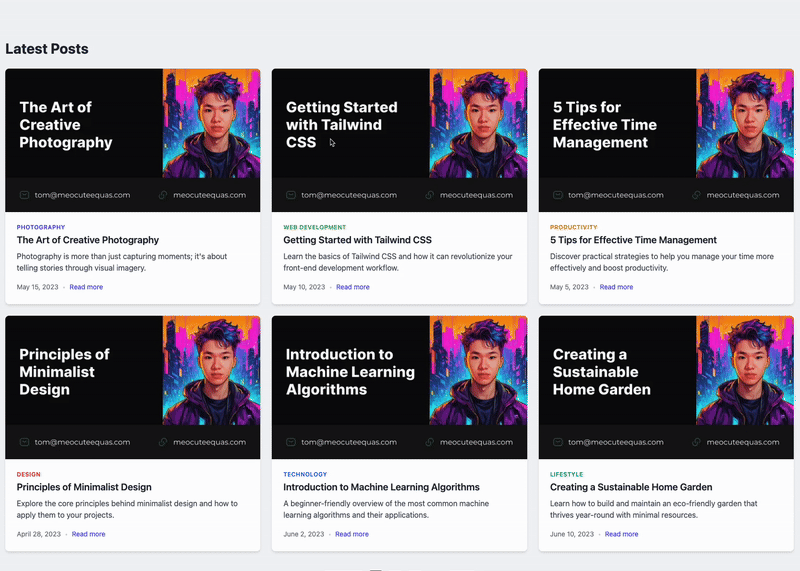800x571 pixels.
Task: Open post title 5 Tips for Effective Time Management below banner
Action: coord(633,240)
